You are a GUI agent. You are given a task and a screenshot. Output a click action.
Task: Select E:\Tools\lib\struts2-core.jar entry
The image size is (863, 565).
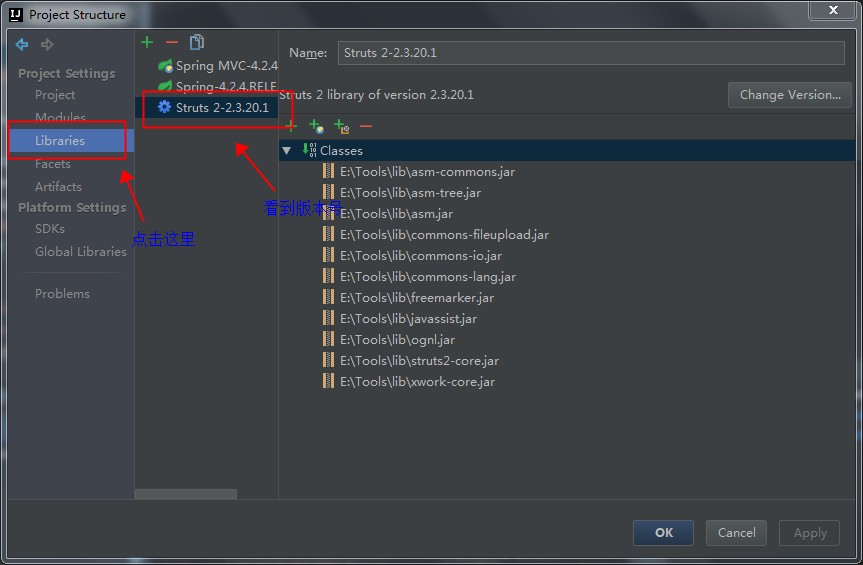pos(419,360)
